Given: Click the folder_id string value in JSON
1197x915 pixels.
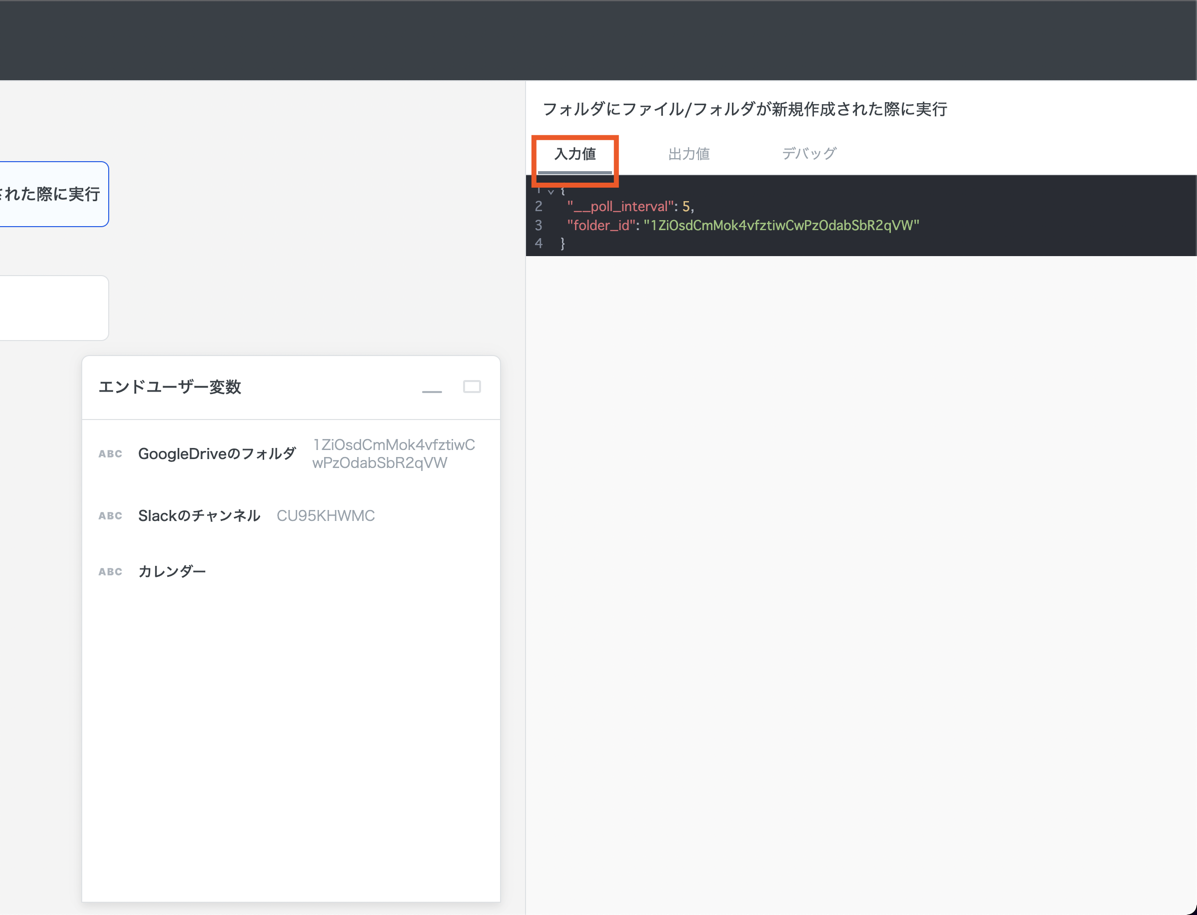Looking at the screenshot, I should (781, 225).
